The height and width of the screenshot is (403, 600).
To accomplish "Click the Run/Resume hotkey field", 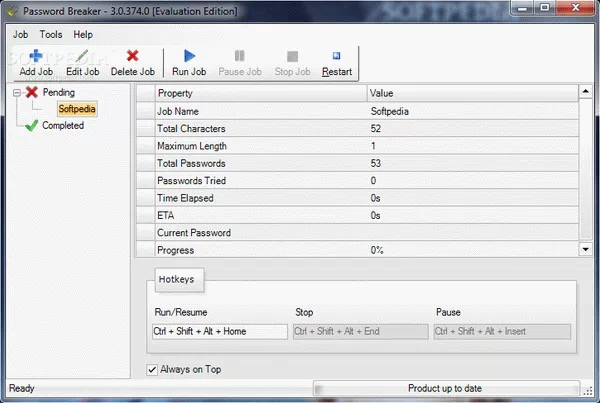I will (x=220, y=331).
